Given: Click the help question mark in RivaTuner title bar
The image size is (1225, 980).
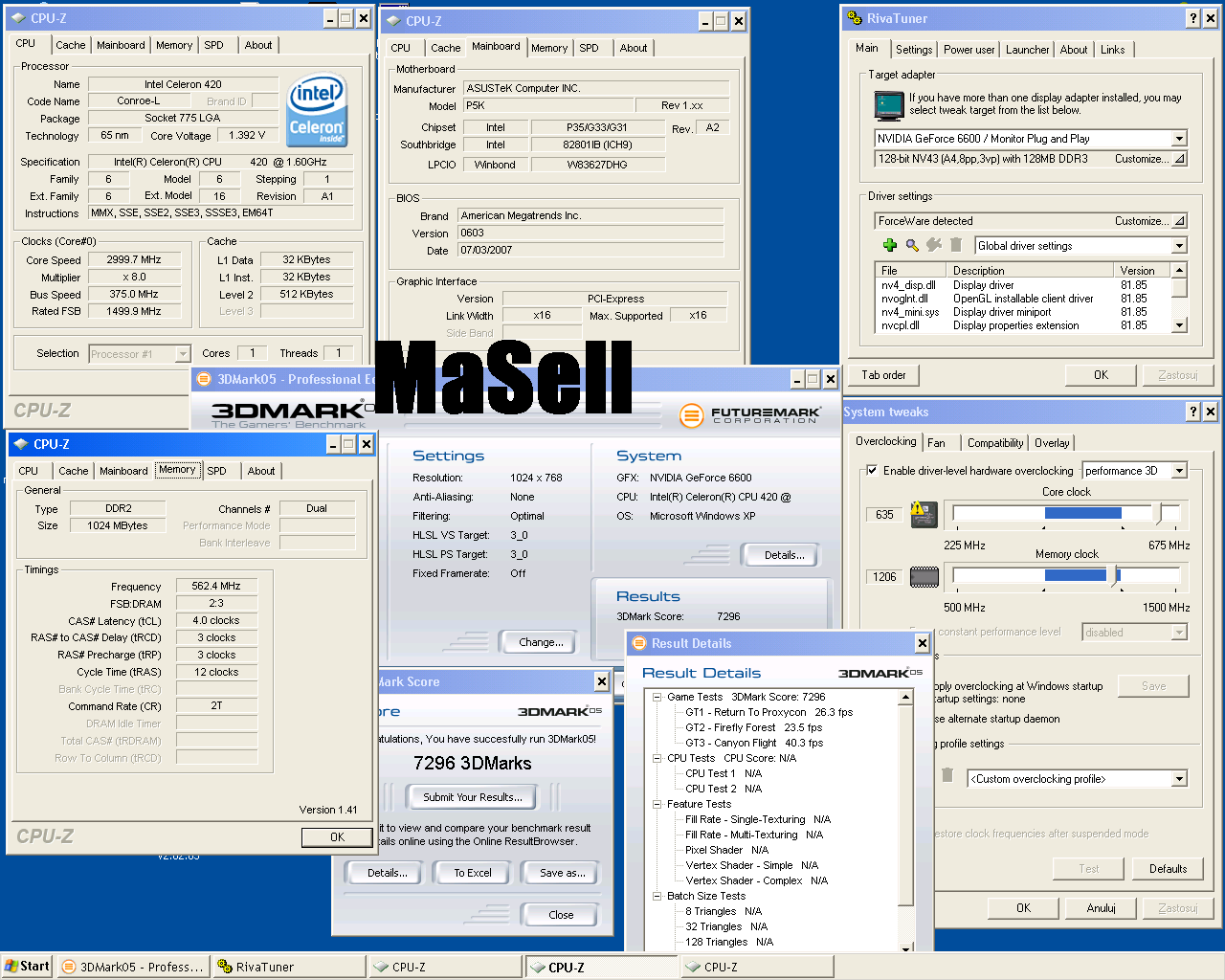Looking at the screenshot, I should 1192,18.
